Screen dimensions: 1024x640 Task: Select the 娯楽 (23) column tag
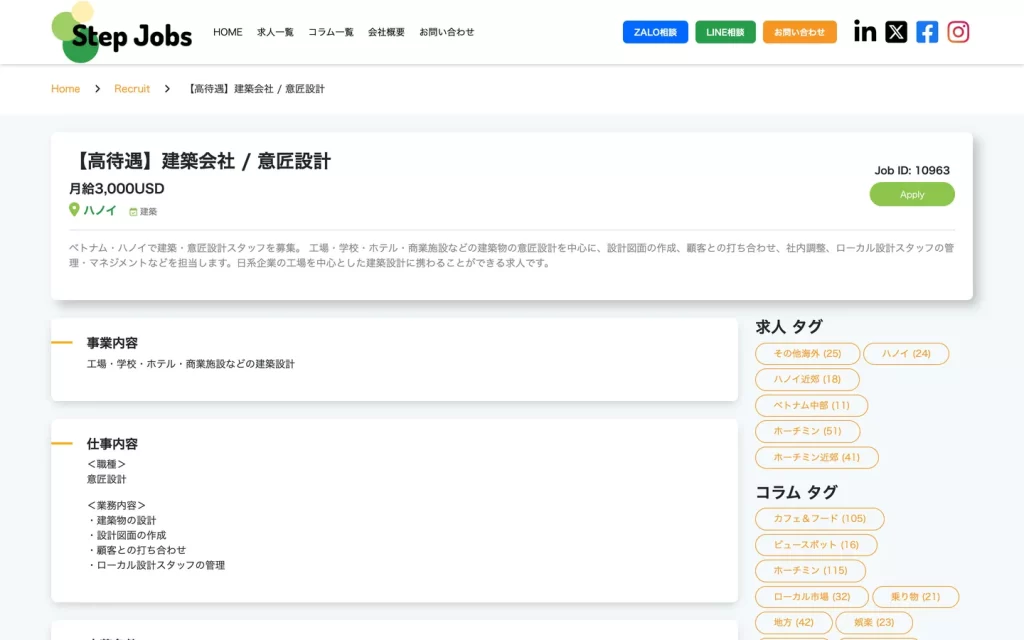[874, 622]
